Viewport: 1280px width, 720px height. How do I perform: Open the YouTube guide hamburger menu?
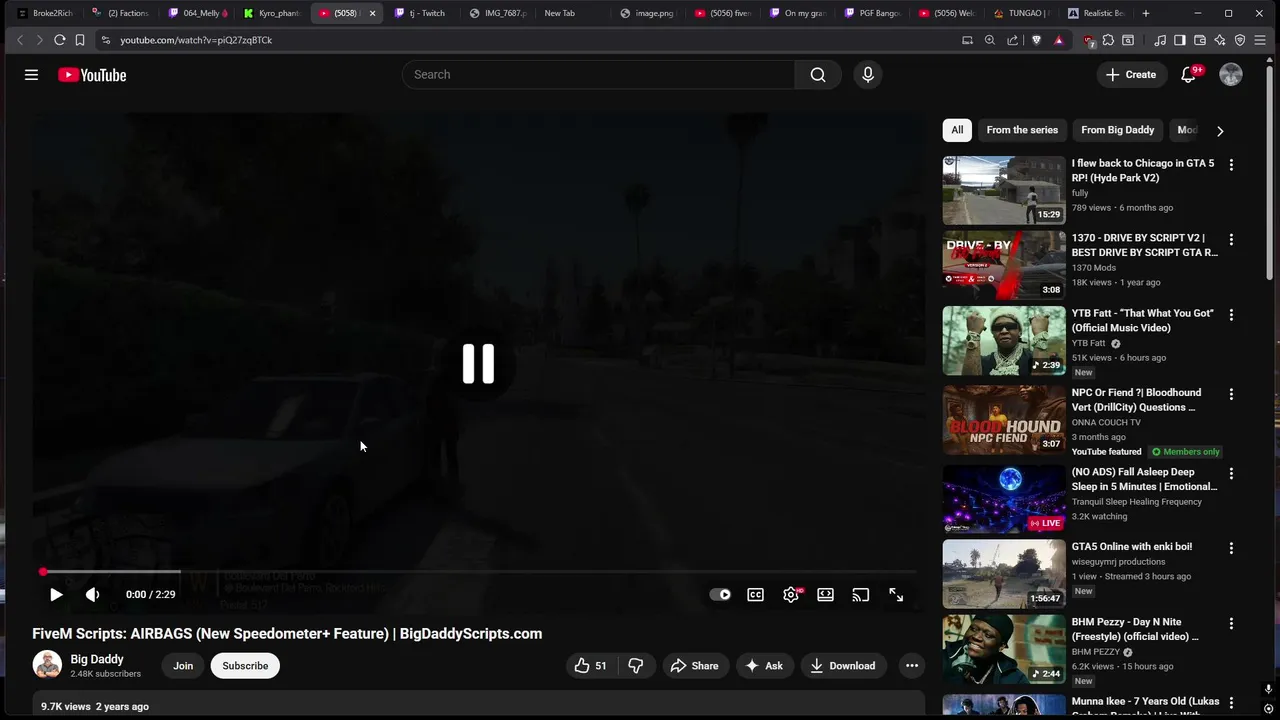[31, 75]
